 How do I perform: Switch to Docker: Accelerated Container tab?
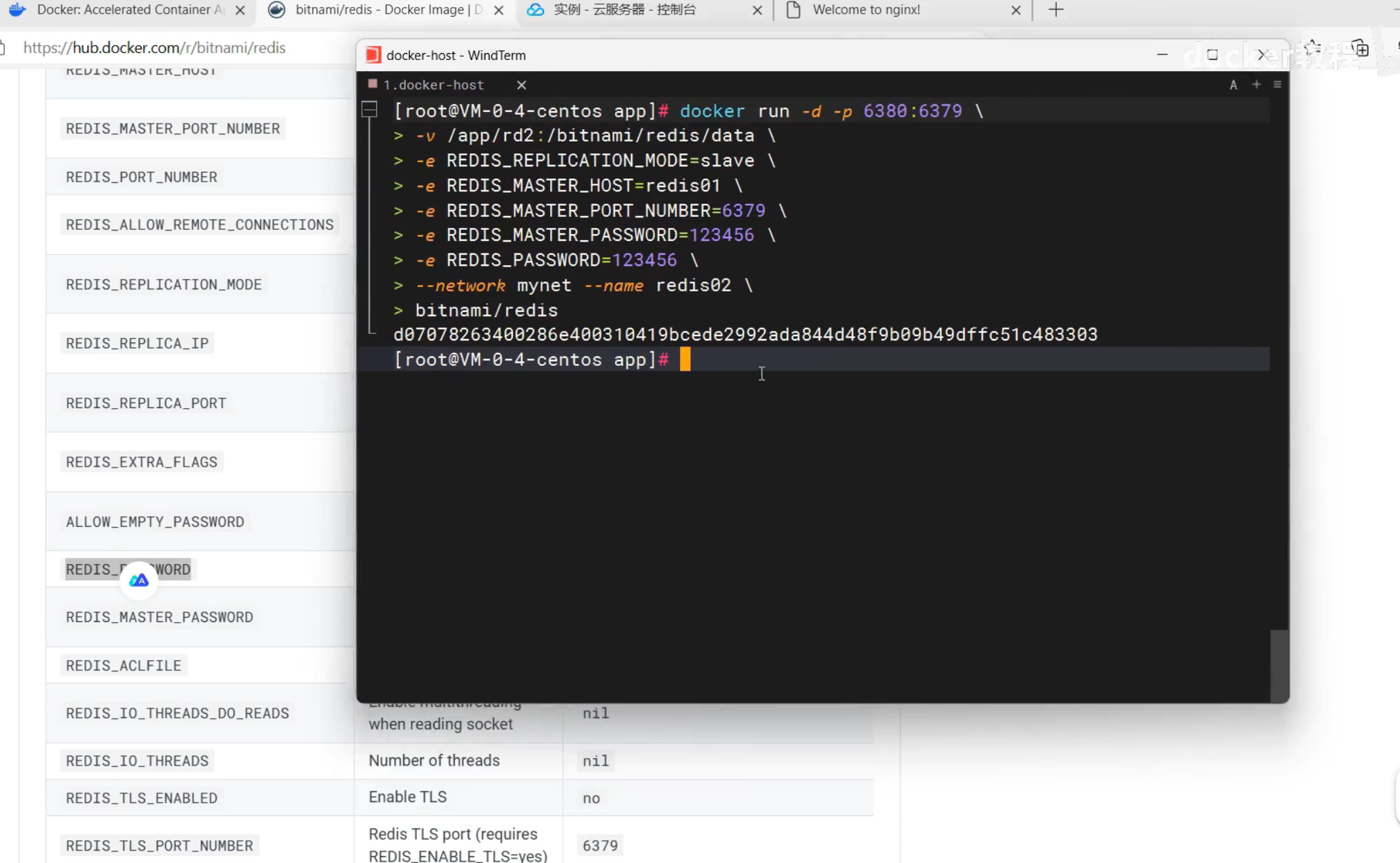[130, 10]
